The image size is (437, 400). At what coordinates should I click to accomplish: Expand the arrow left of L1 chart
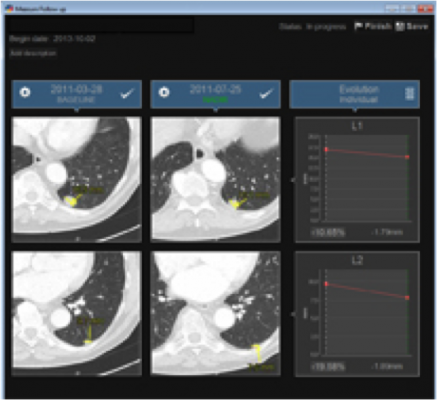(293, 180)
